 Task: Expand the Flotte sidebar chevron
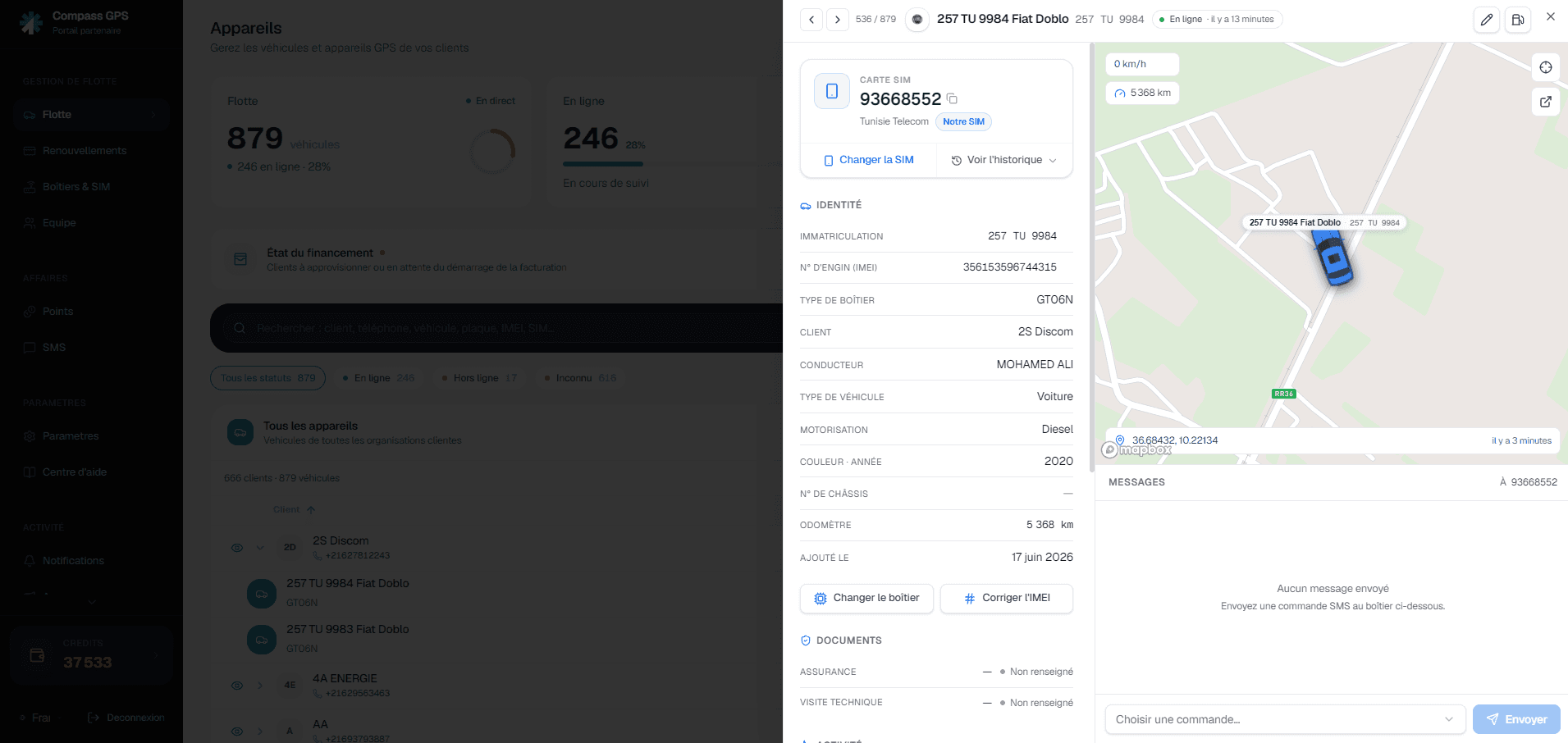153,115
